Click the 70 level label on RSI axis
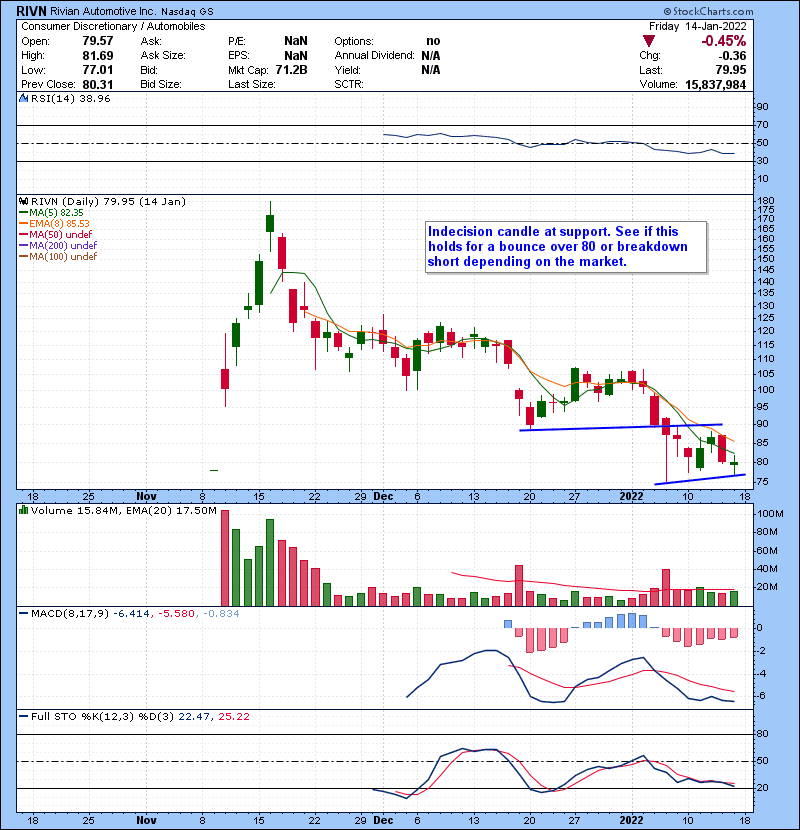Viewport: 800px width, 830px height. pos(762,124)
